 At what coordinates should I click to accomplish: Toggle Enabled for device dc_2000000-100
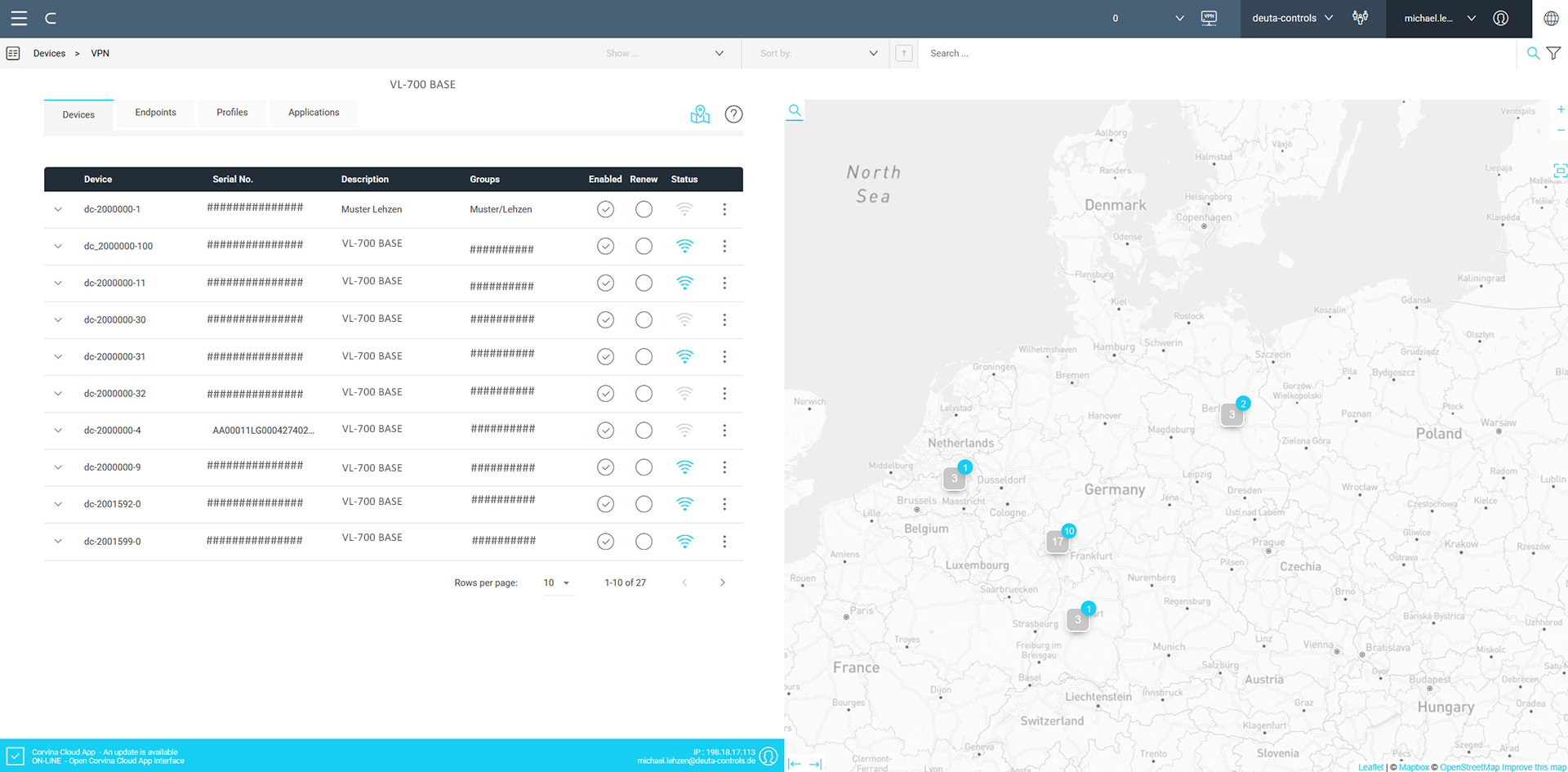(605, 246)
